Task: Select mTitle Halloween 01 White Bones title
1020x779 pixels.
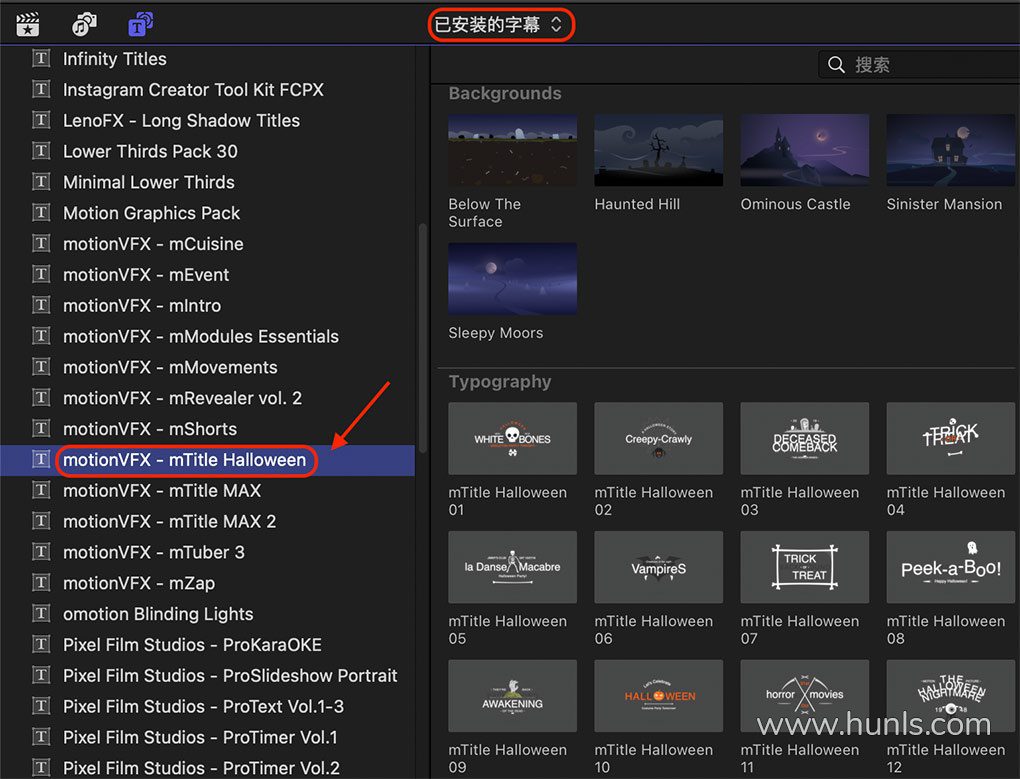Action: click(x=513, y=438)
